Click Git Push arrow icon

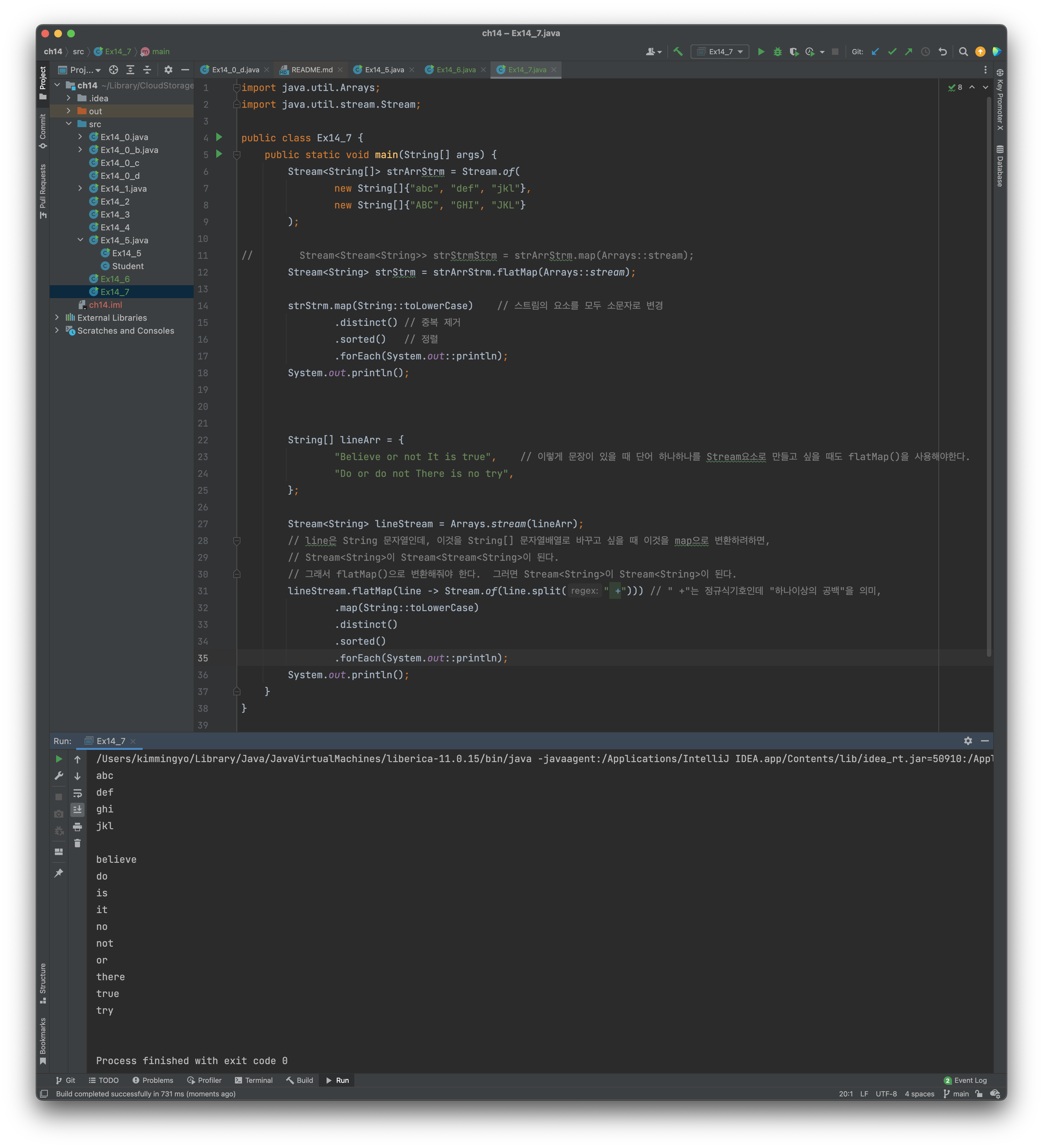click(908, 52)
